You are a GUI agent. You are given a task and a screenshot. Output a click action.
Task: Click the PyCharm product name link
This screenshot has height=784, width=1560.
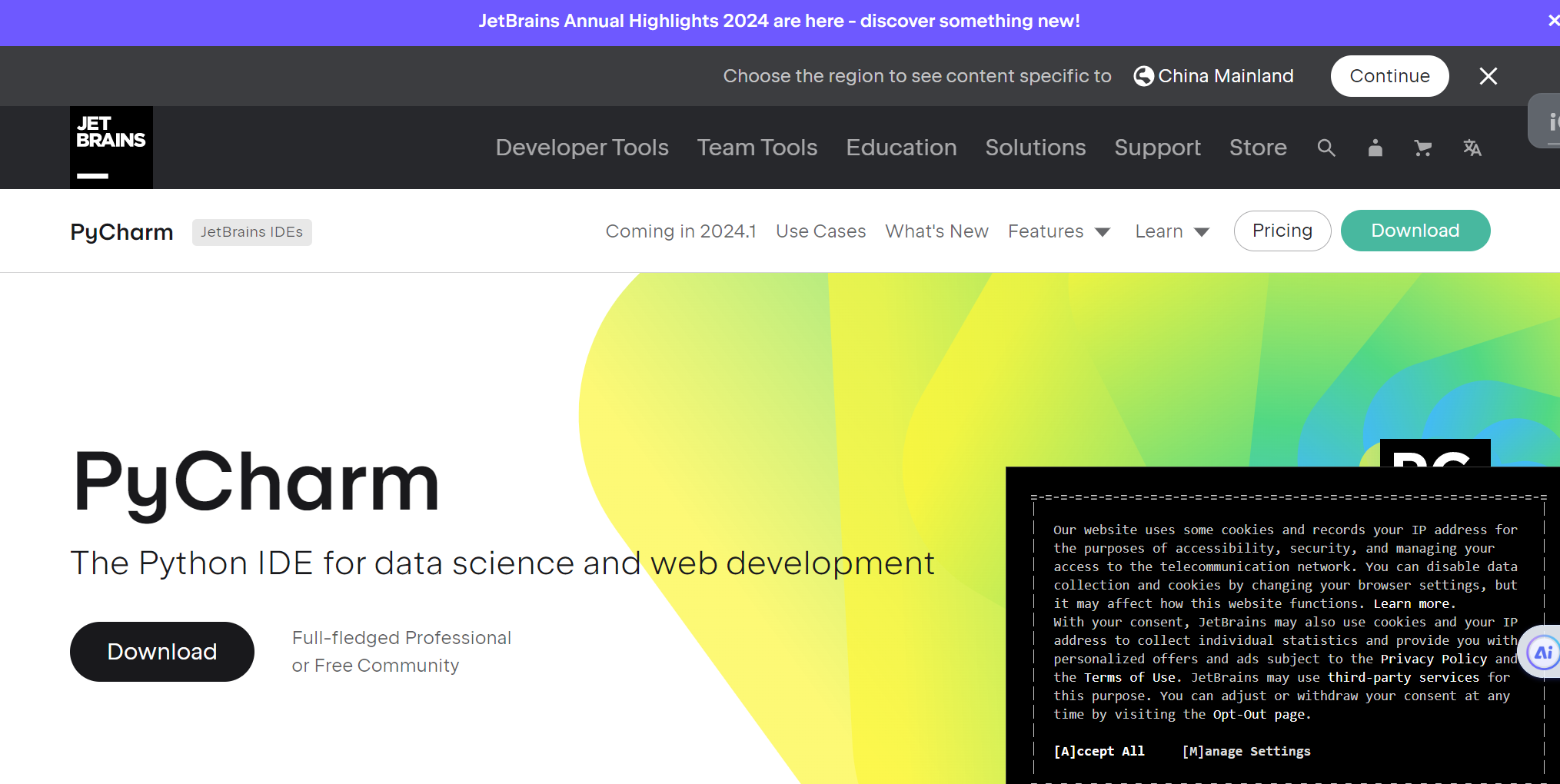[x=121, y=232]
